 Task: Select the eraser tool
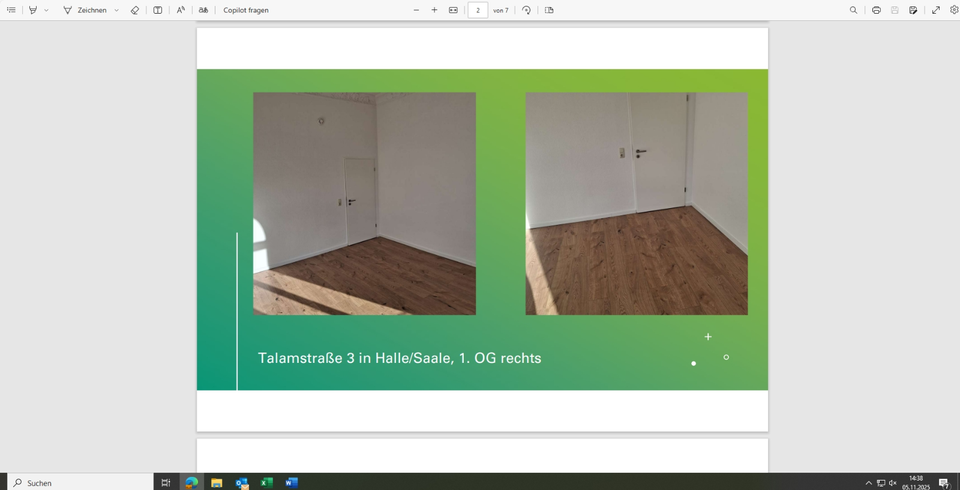click(x=135, y=10)
